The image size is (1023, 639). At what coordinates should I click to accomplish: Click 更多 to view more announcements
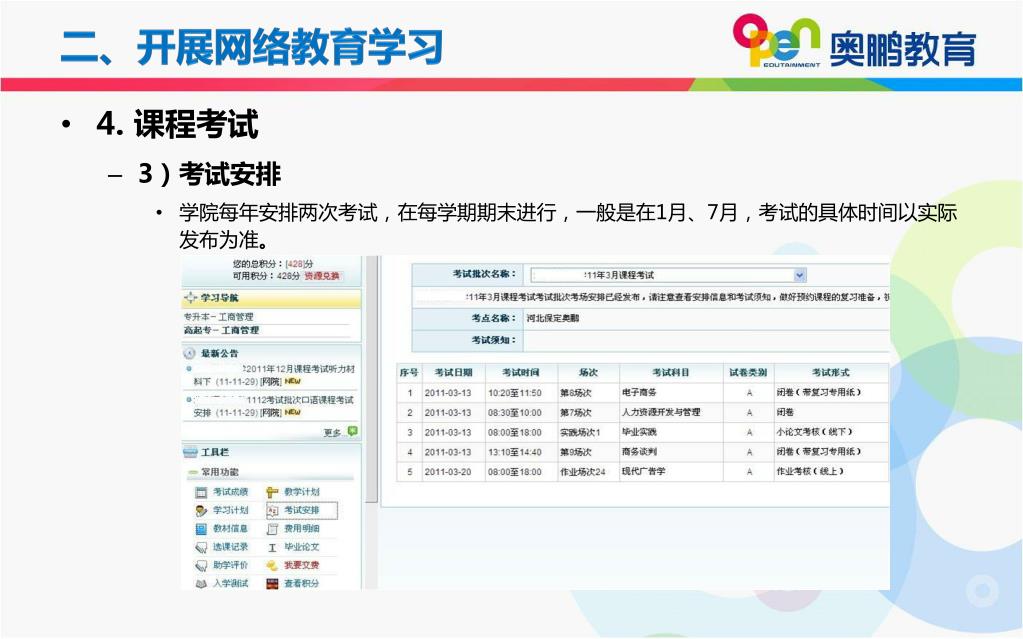click(332, 432)
